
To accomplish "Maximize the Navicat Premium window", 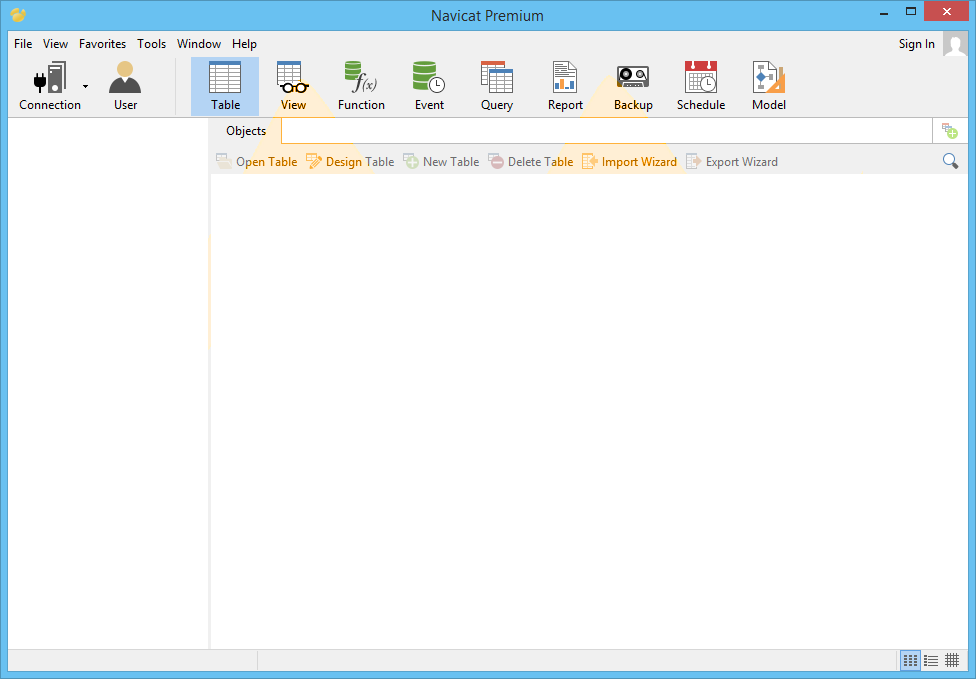I will coord(911,12).
